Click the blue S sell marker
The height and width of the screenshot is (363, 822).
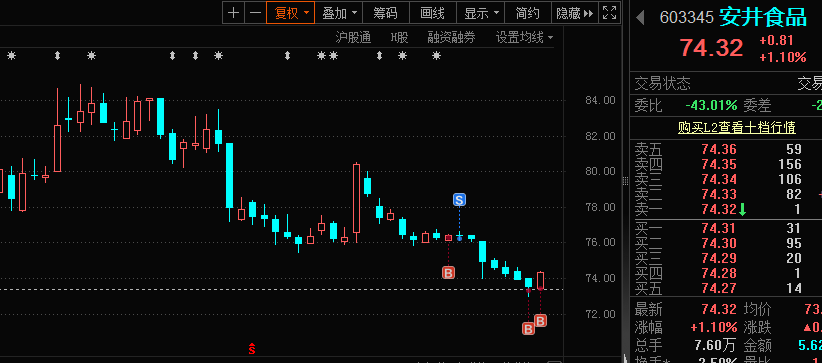click(459, 199)
